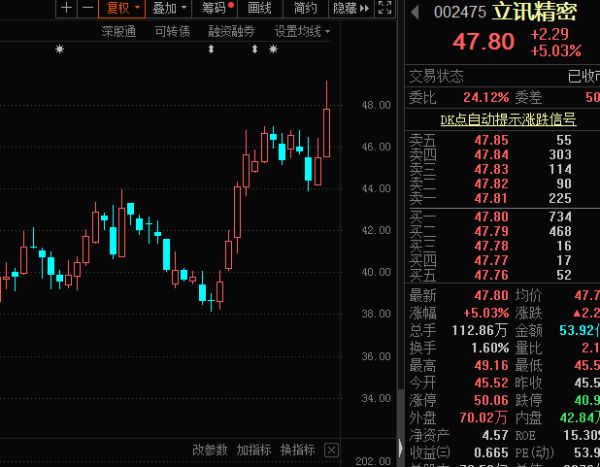Click the 卖五 price 47.85
Image resolution: width=600 pixels, height=467 pixels.
coord(491,140)
